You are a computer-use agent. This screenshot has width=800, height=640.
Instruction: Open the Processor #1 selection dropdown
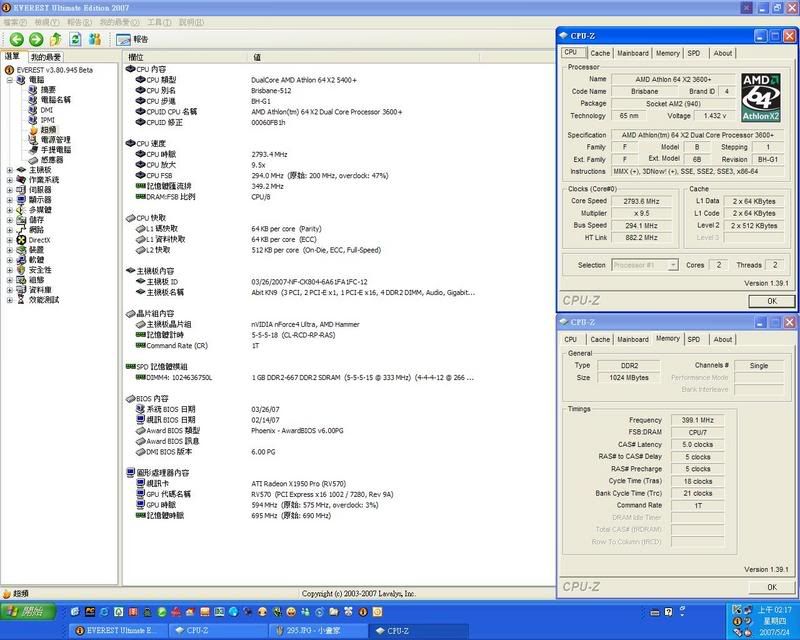[x=673, y=265]
